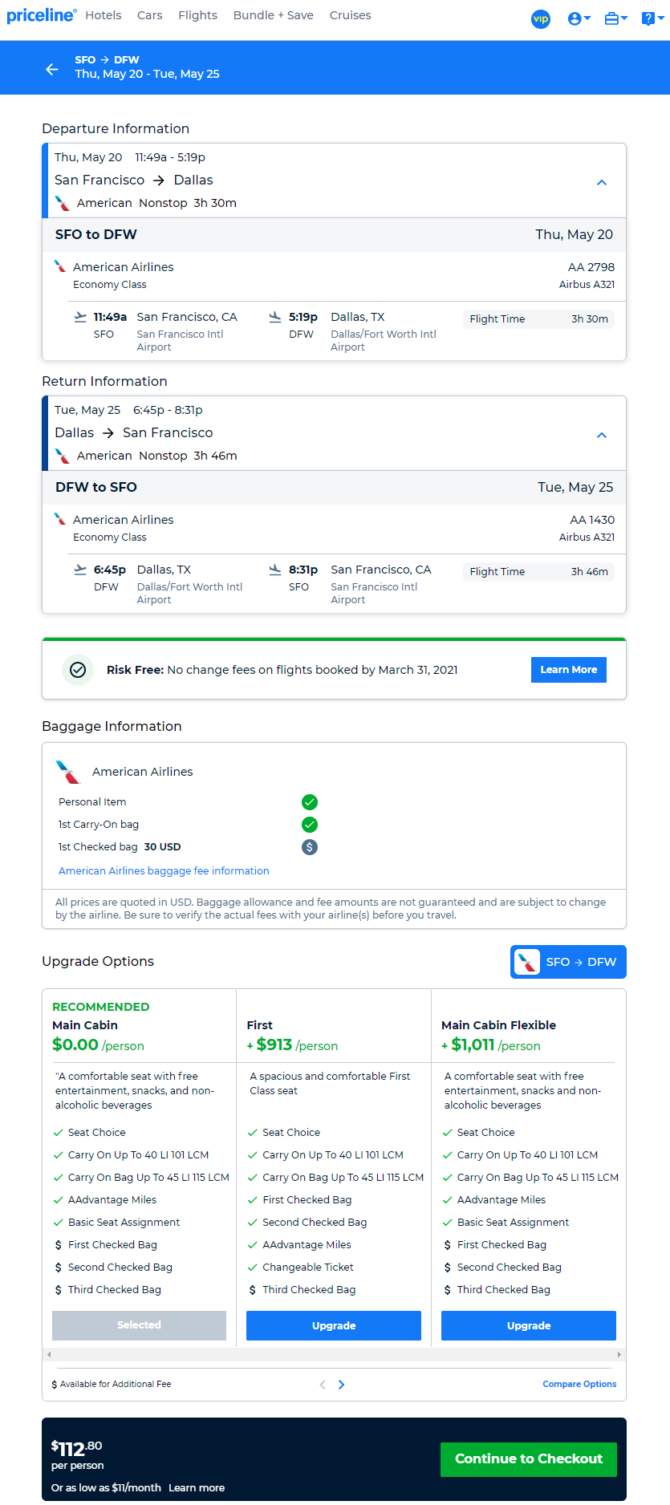Click Learn More on Risk Free banner
This screenshot has width=670, height=1505.
click(x=569, y=670)
